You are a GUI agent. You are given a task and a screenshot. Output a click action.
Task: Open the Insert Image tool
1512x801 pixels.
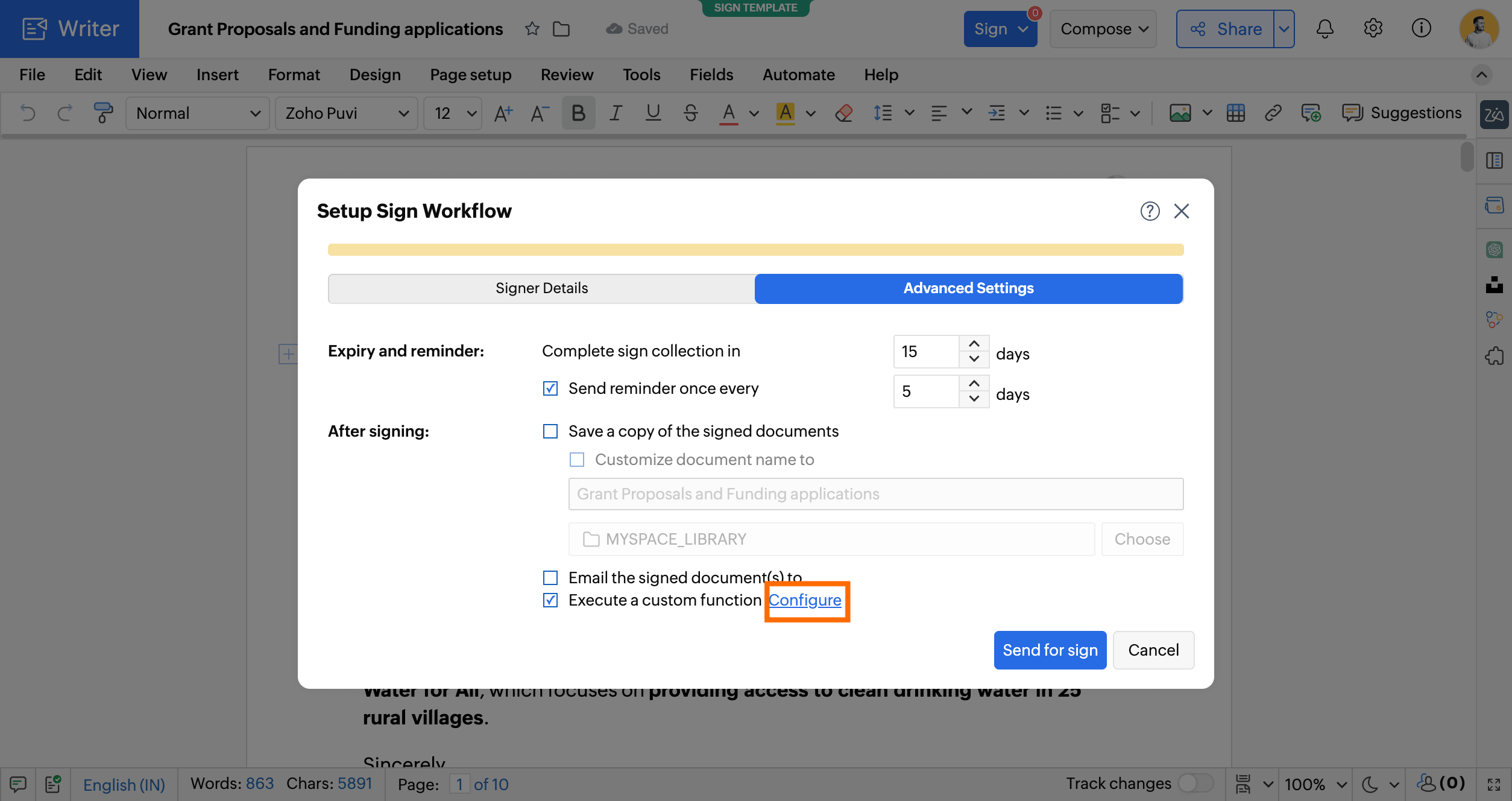coord(1180,113)
